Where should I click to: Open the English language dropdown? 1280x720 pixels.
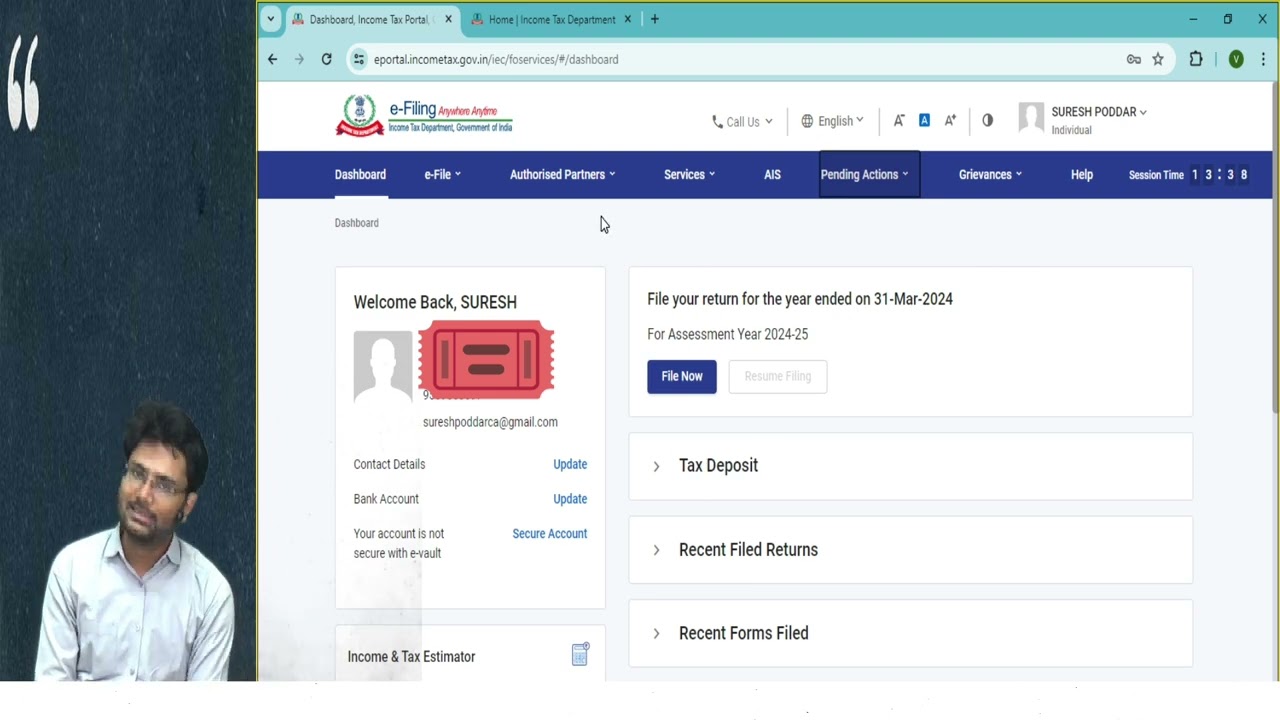(832, 121)
